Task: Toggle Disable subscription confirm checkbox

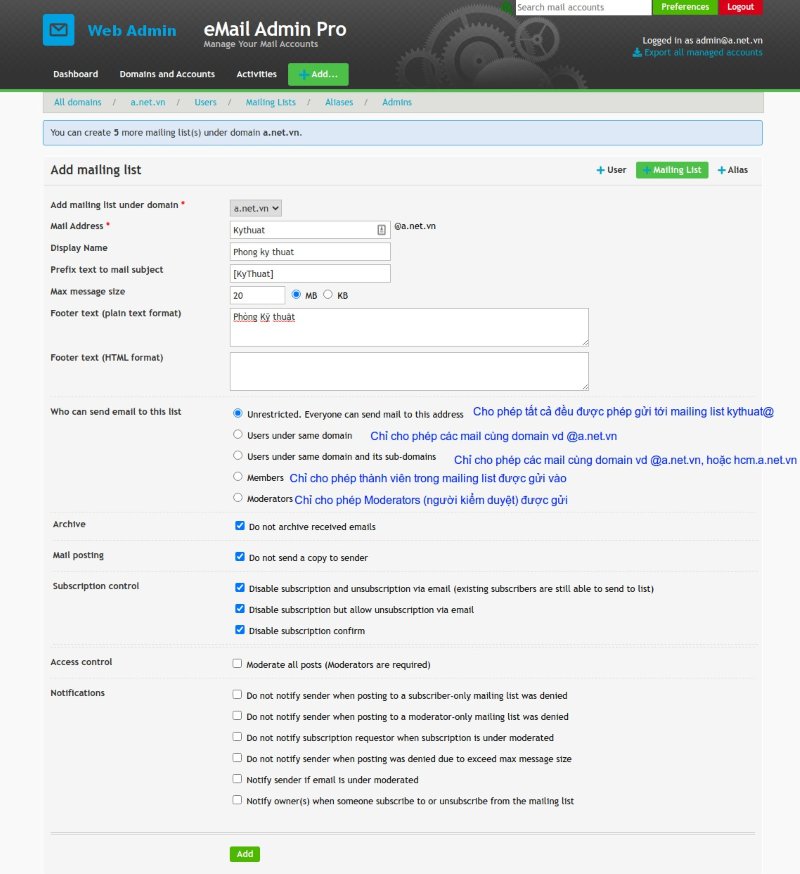Action: tap(240, 630)
